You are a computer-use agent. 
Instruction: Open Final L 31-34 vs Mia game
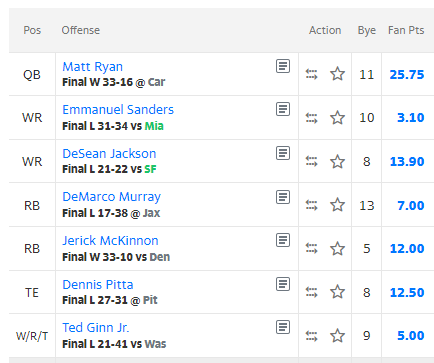[x=113, y=126]
